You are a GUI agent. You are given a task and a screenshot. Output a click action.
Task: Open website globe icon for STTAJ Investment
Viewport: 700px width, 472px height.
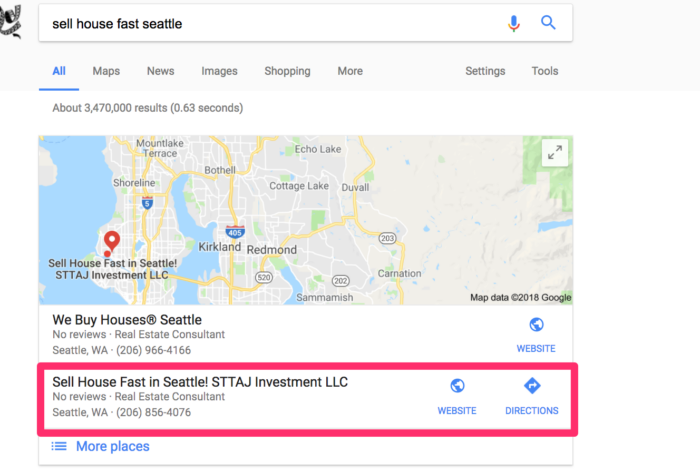coord(457,386)
